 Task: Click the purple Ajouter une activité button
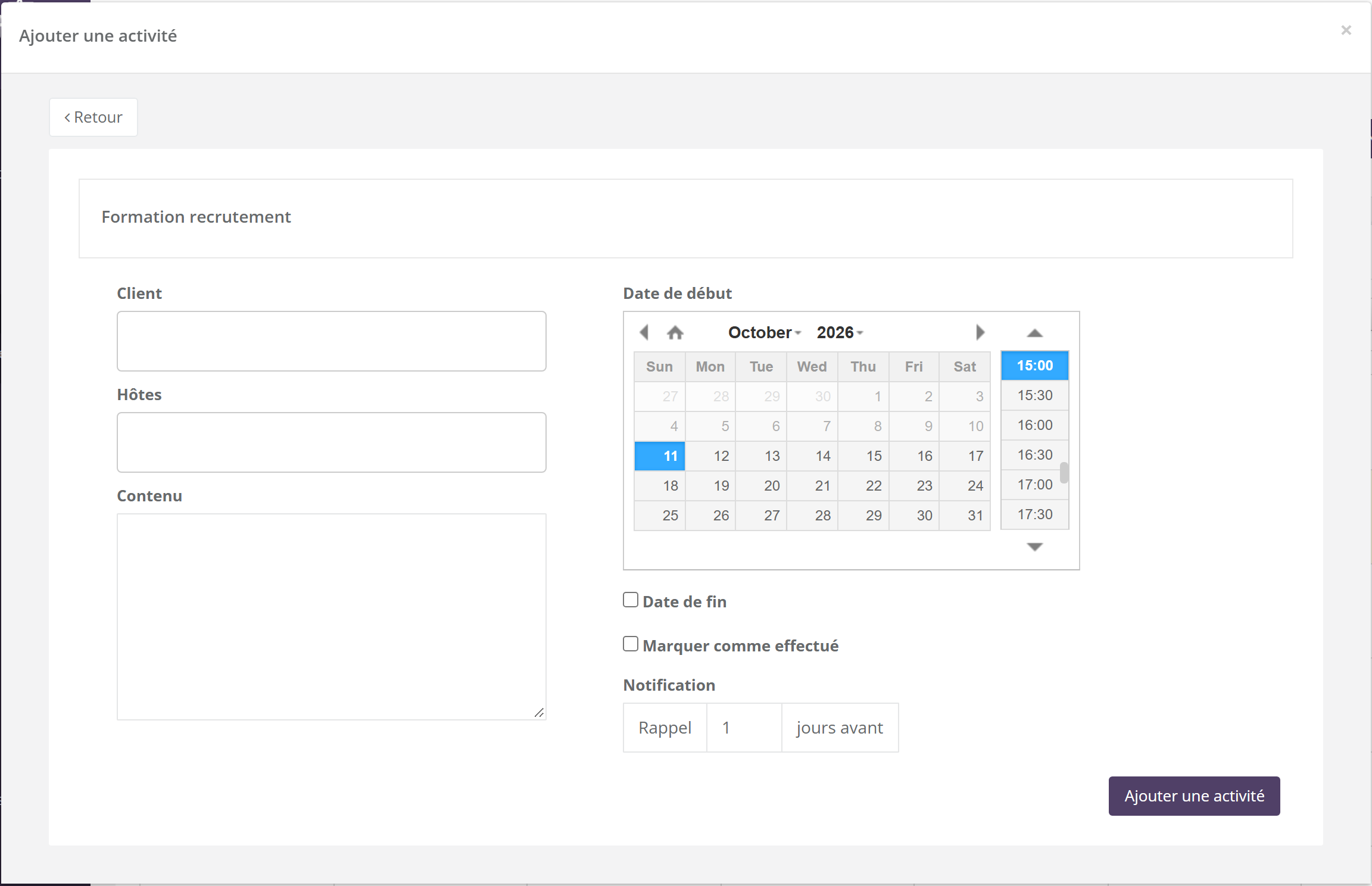pos(1194,796)
